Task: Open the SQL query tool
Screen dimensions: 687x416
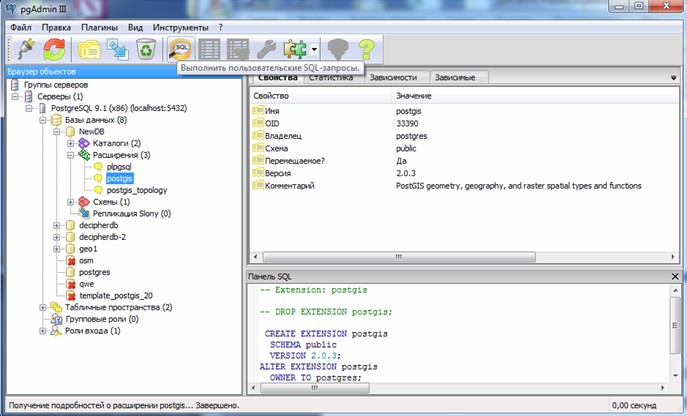Action: [x=181, y=49]
